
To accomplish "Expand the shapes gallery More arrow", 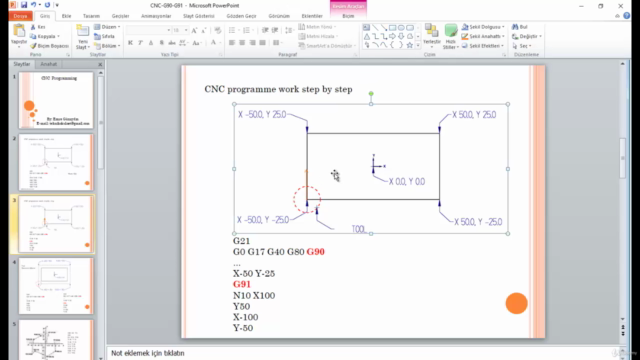I will [418, 45].
